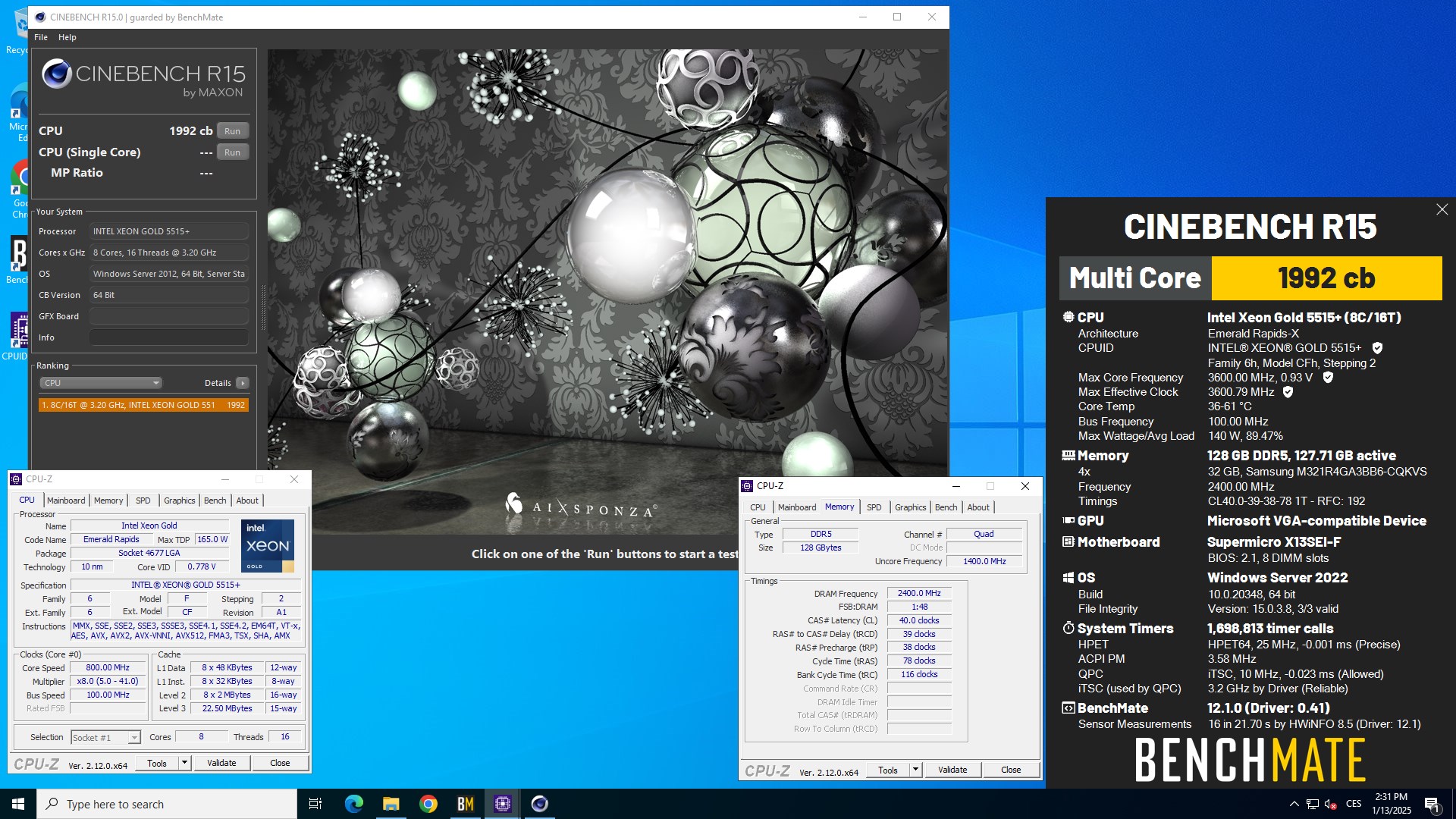Viewport: 1456px width, 819px height.
Task: Click the taskbar search box
Action: (167, 804)
